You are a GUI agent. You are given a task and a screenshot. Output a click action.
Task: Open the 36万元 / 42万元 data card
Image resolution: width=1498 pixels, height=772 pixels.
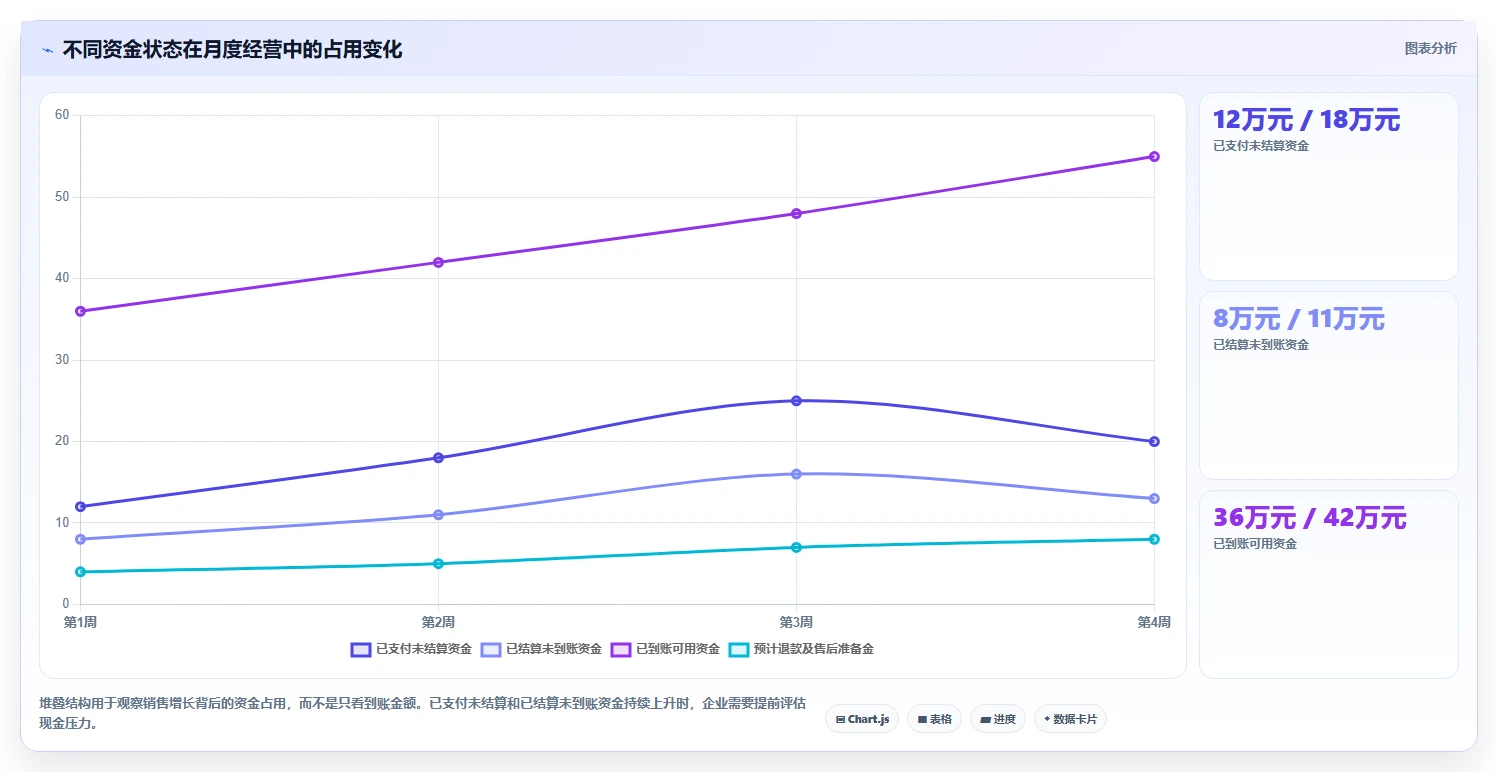coord(1329,584)
